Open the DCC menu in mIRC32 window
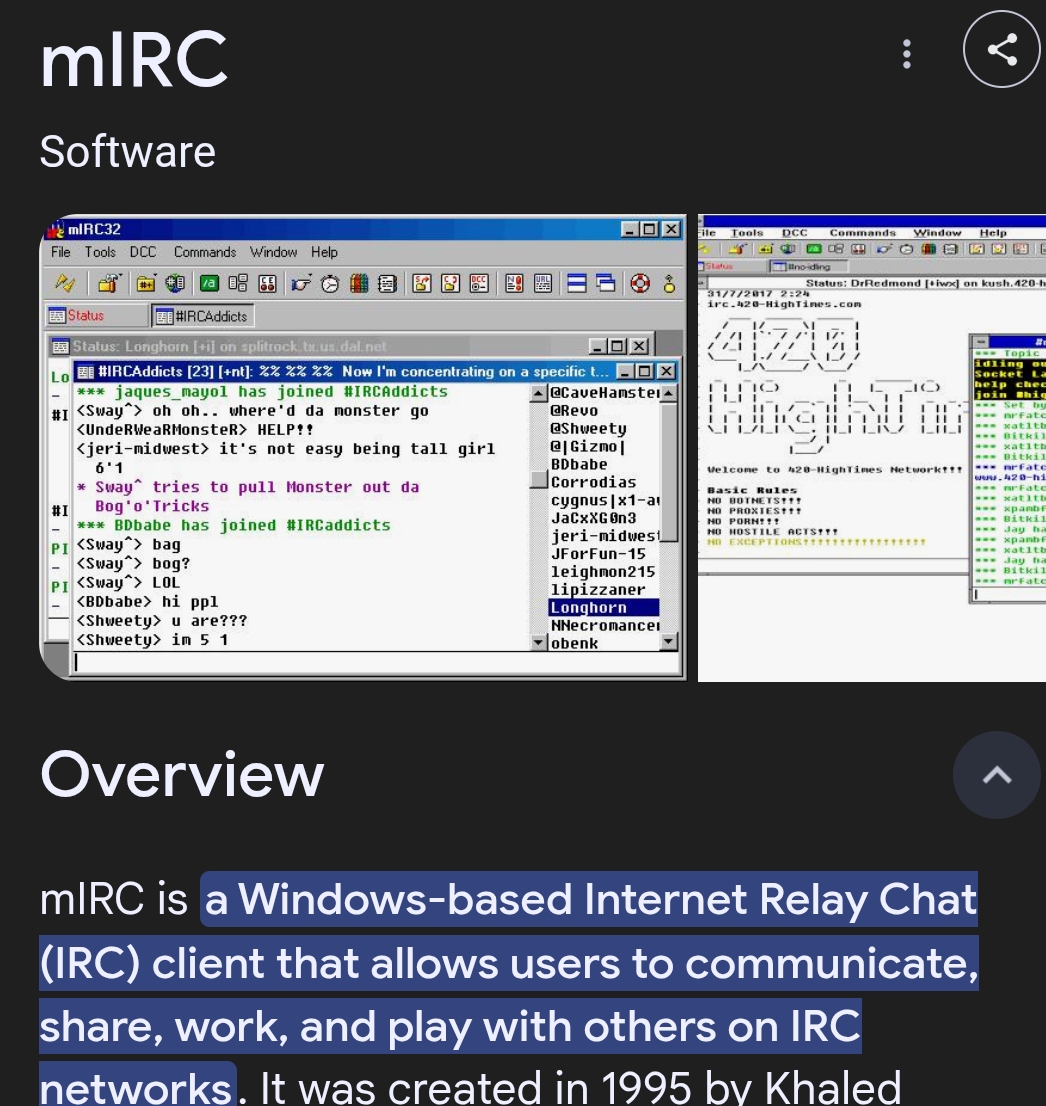Viewport: 1046px width, 1106px height. tap(143, 252)
